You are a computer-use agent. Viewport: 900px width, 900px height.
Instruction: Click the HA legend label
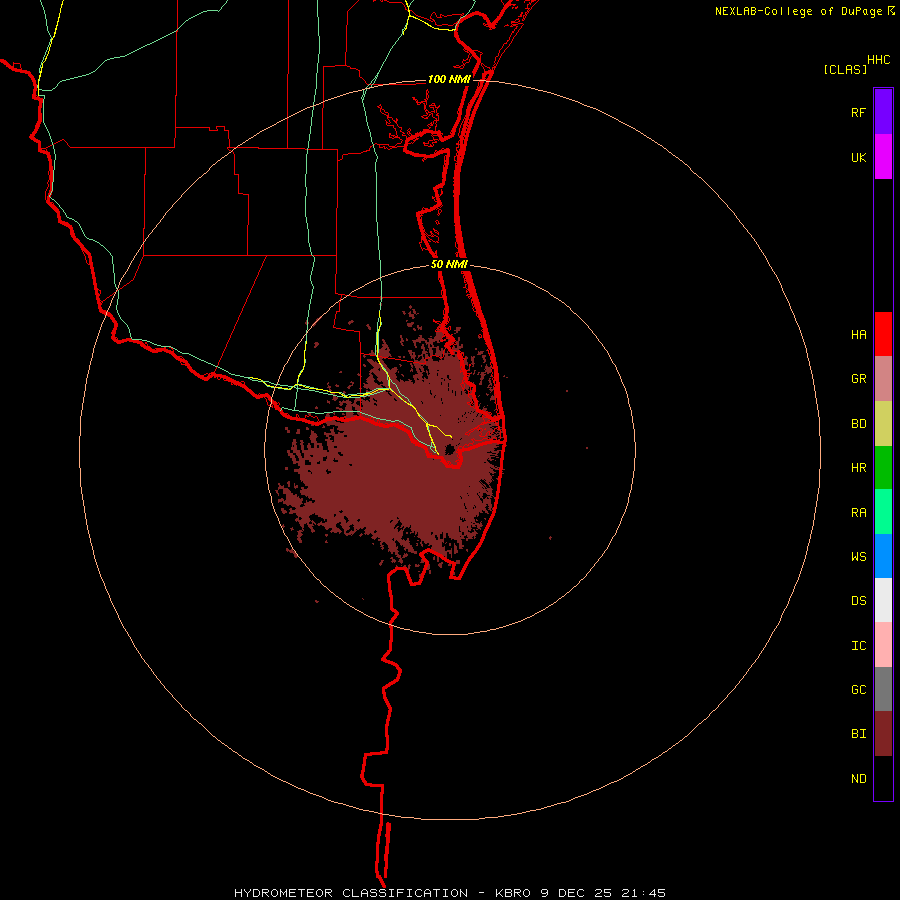858,335
